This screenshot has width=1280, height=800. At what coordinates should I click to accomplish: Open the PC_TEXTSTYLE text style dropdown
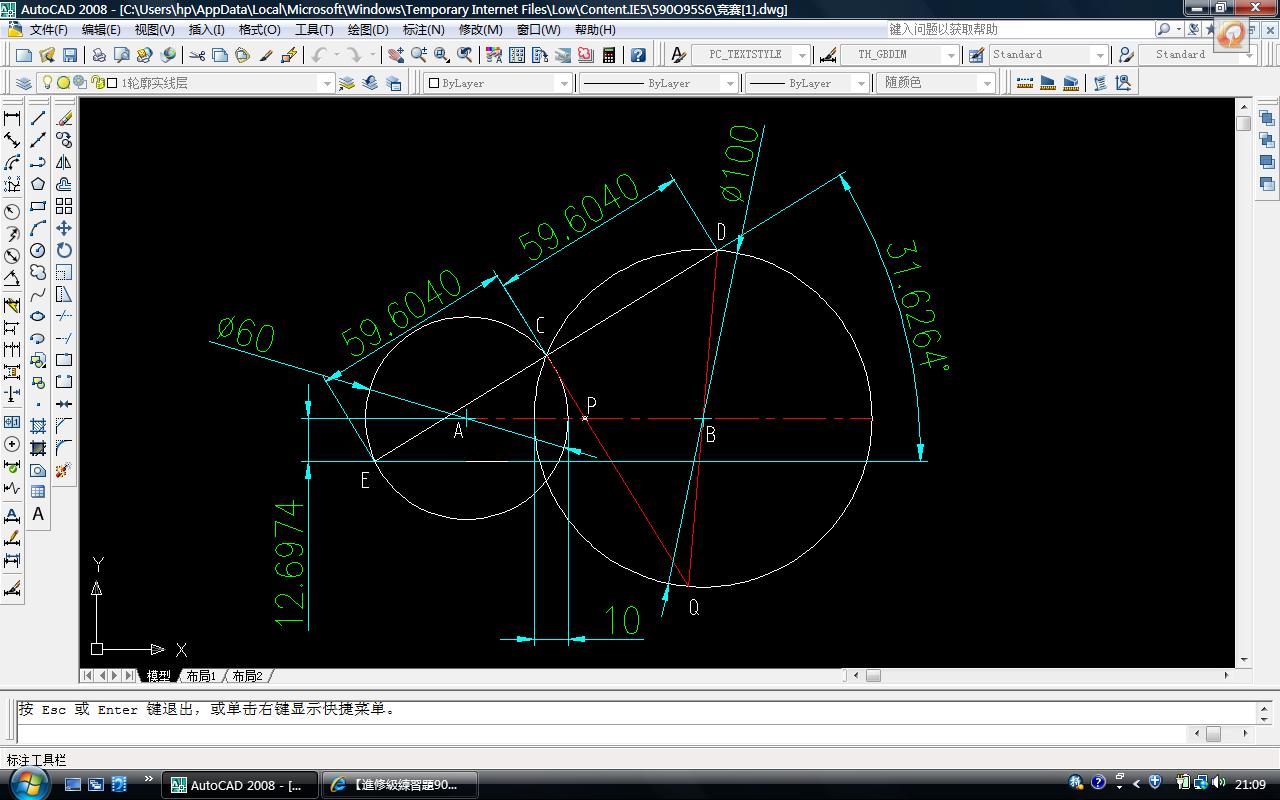point(802,55)
